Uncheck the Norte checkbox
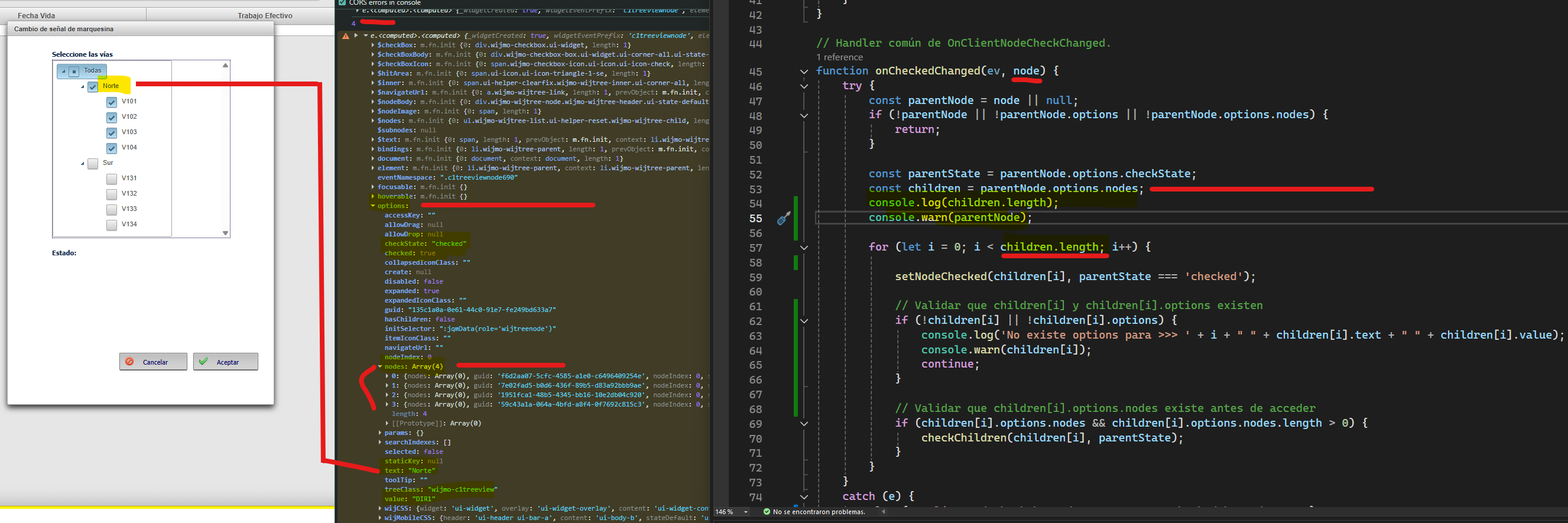The width and height of the screenshot is (1568, 523). (93, 86)
